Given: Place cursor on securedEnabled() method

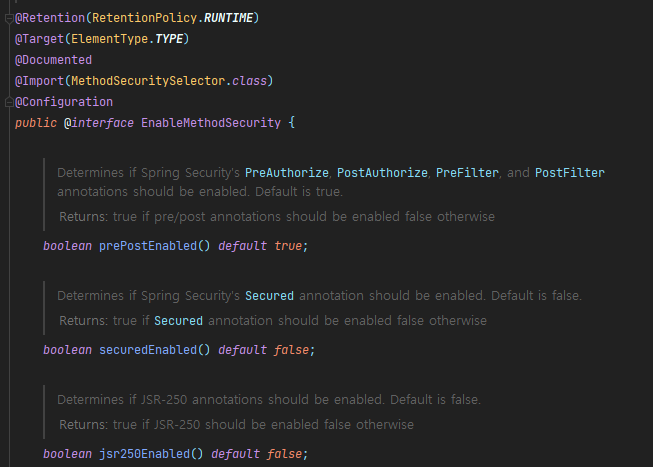Looking at the screenshot, I should (155, 350).
